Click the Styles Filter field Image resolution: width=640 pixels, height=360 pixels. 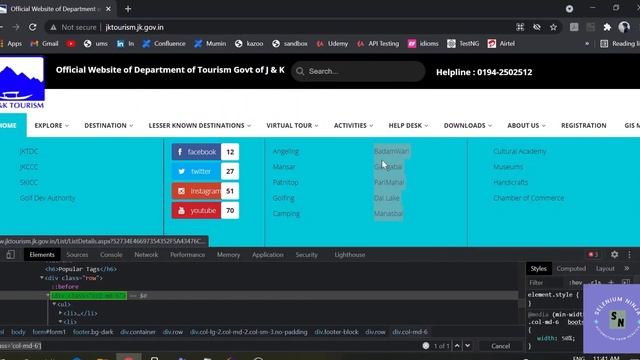click(545, 282)
